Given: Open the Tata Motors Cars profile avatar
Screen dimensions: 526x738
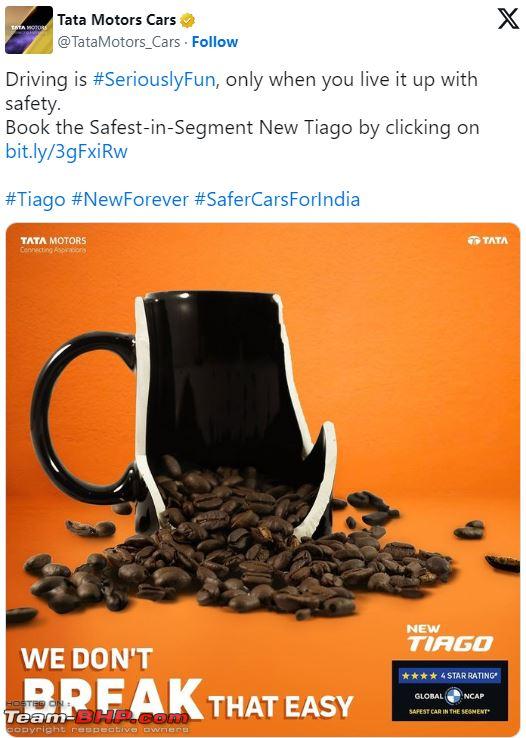Looking at the screenshot, I should click(29, 30).
